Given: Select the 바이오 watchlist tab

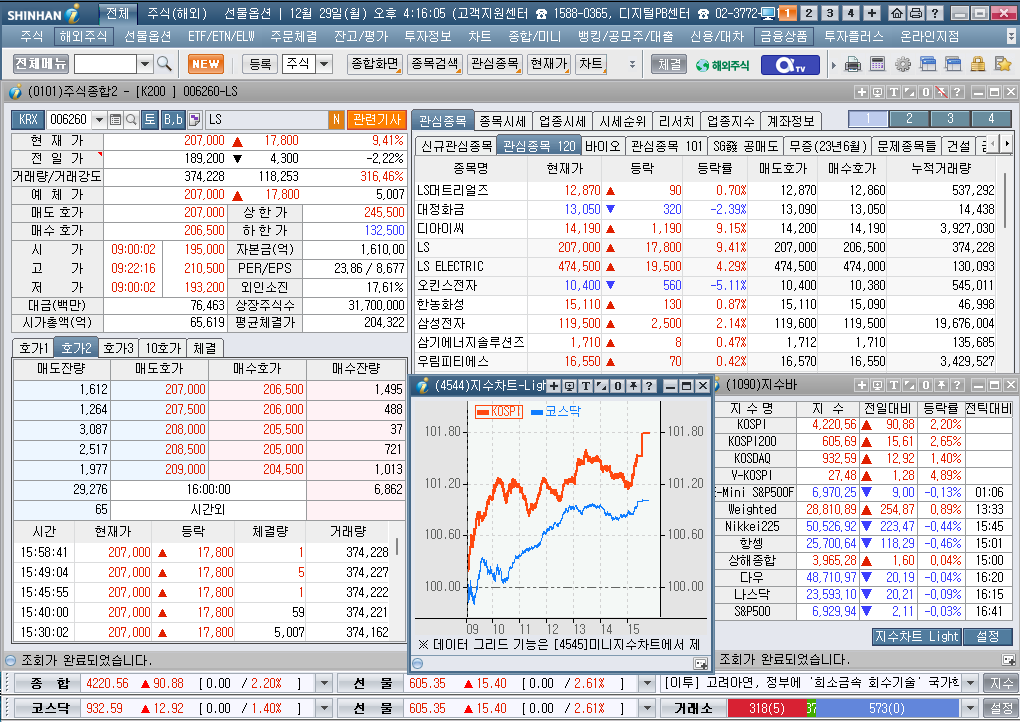Looking at the screenshot, I should click(602, 146).
